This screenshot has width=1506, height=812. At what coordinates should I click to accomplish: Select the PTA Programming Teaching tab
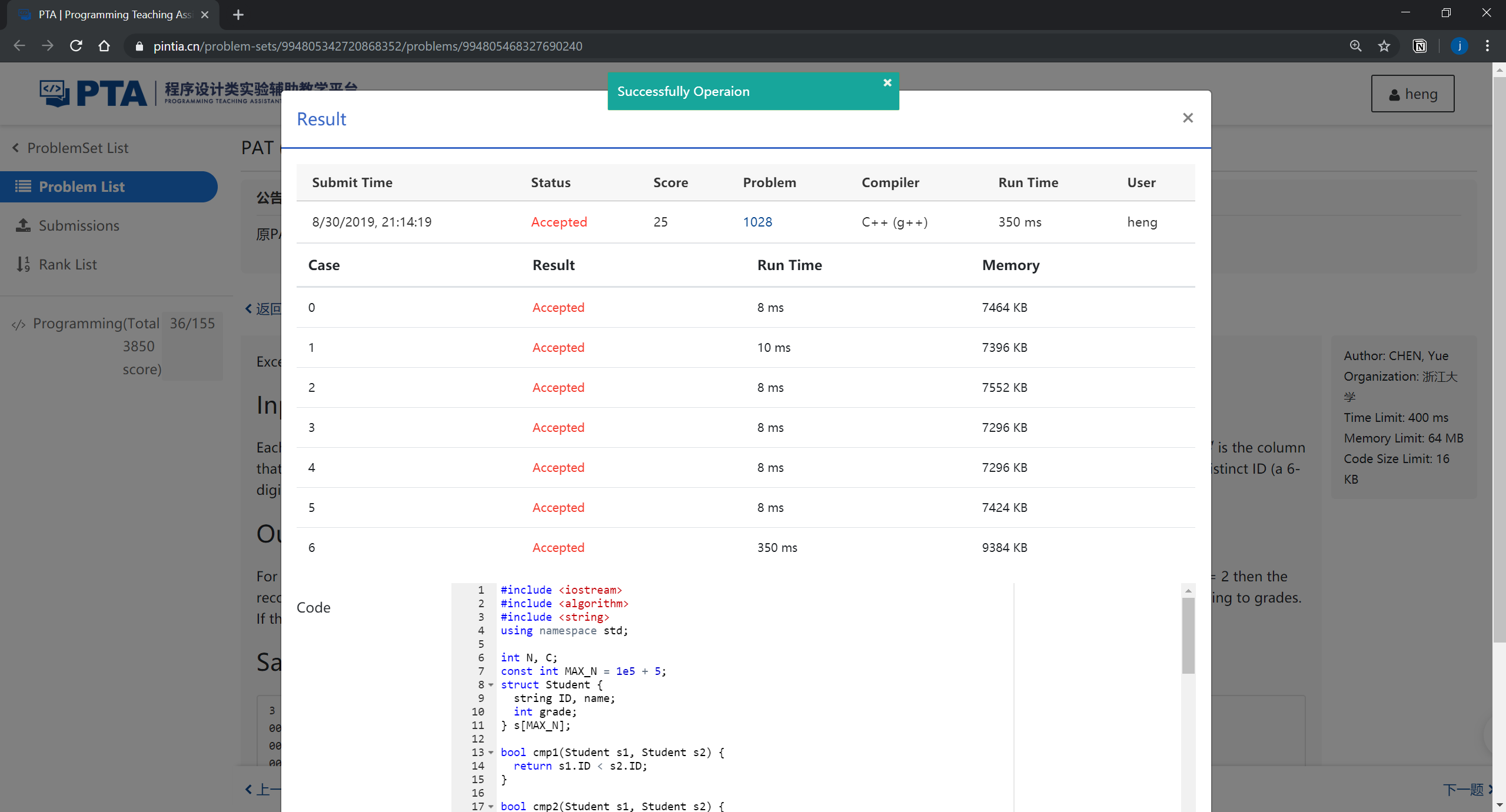[114, 15]
